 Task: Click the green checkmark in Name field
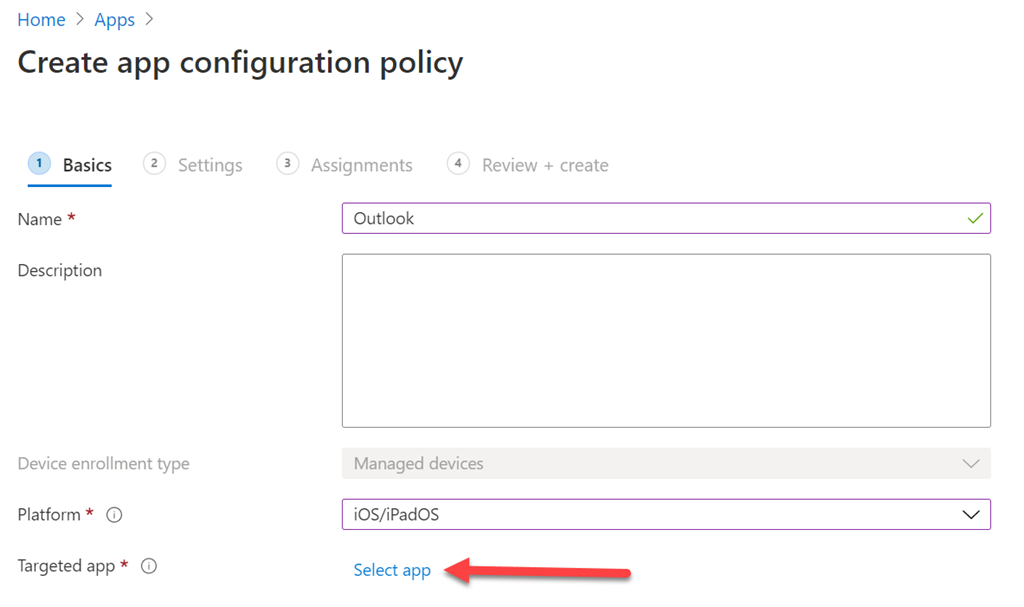point(975,218)
